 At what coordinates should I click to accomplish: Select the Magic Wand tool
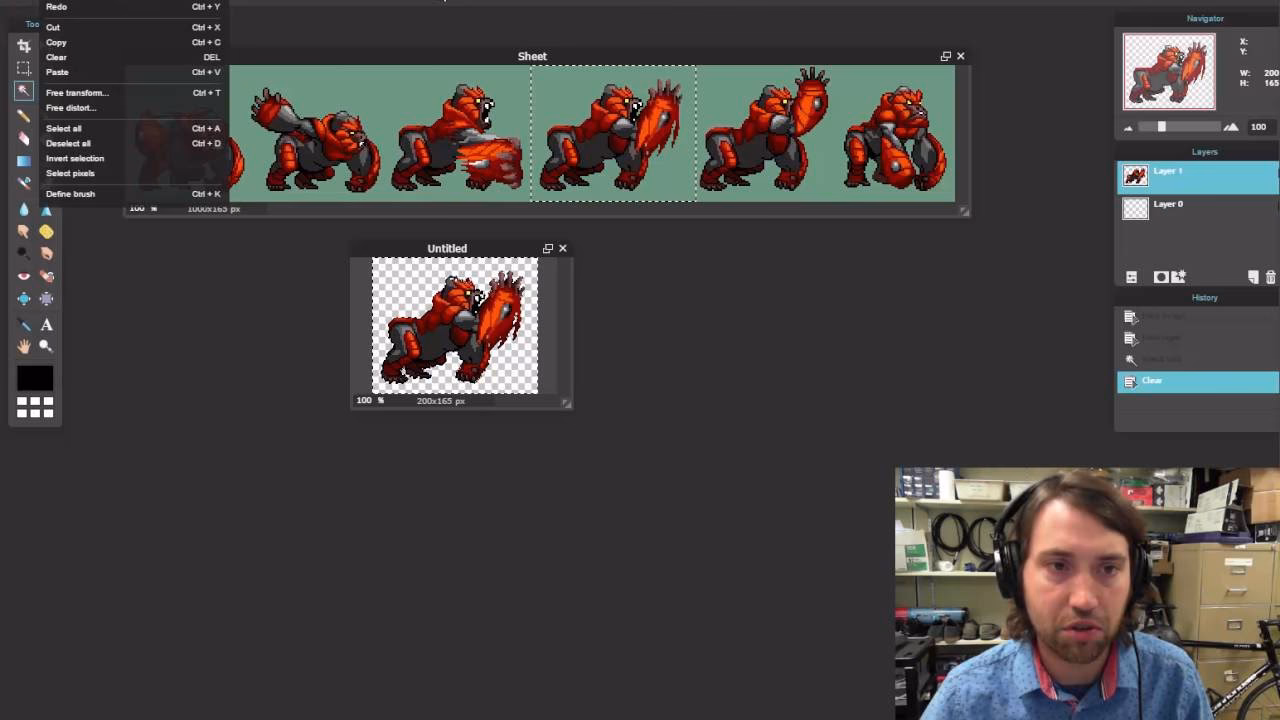(x=24, y=91)
